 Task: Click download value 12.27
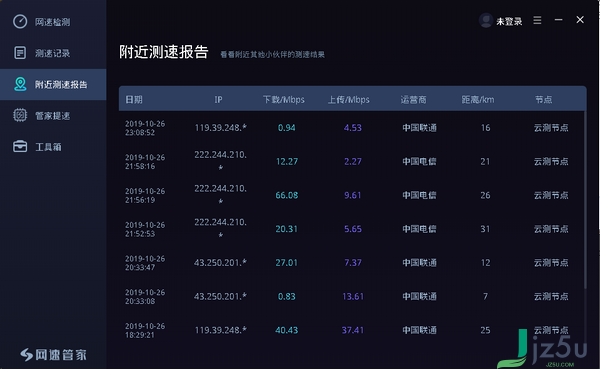coord(287,161)
